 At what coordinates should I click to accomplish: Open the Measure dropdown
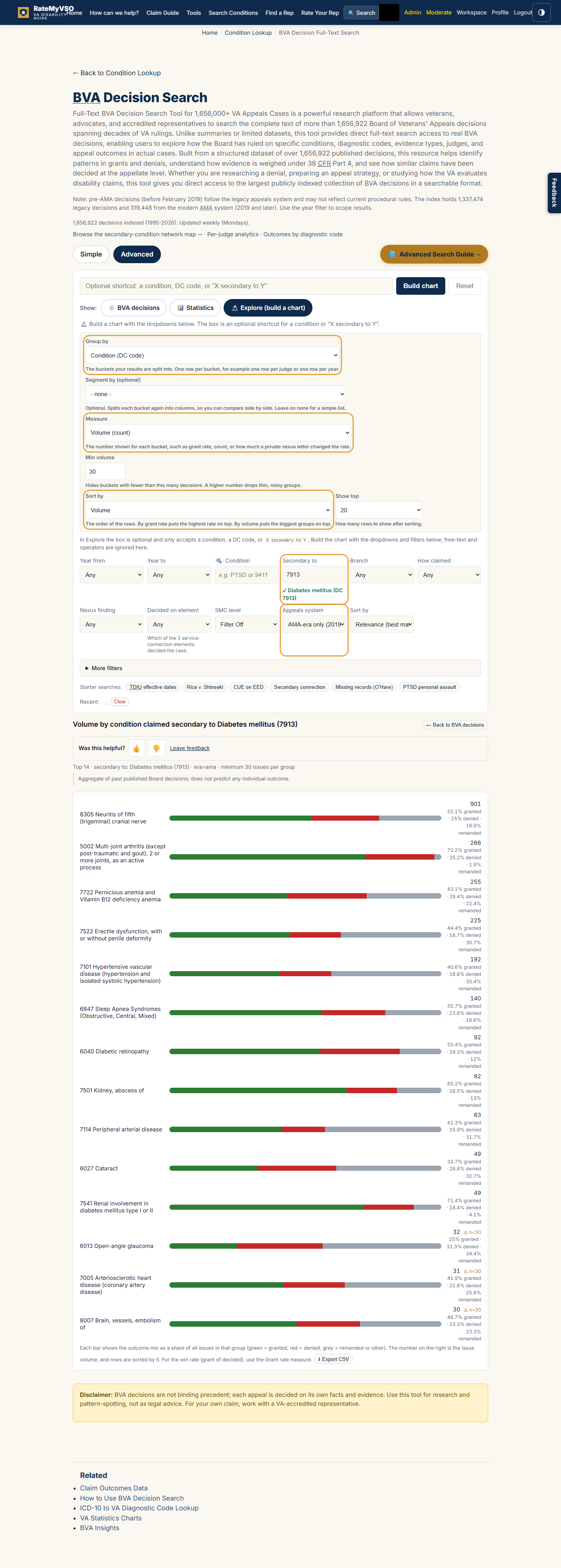tap(219, 433)
